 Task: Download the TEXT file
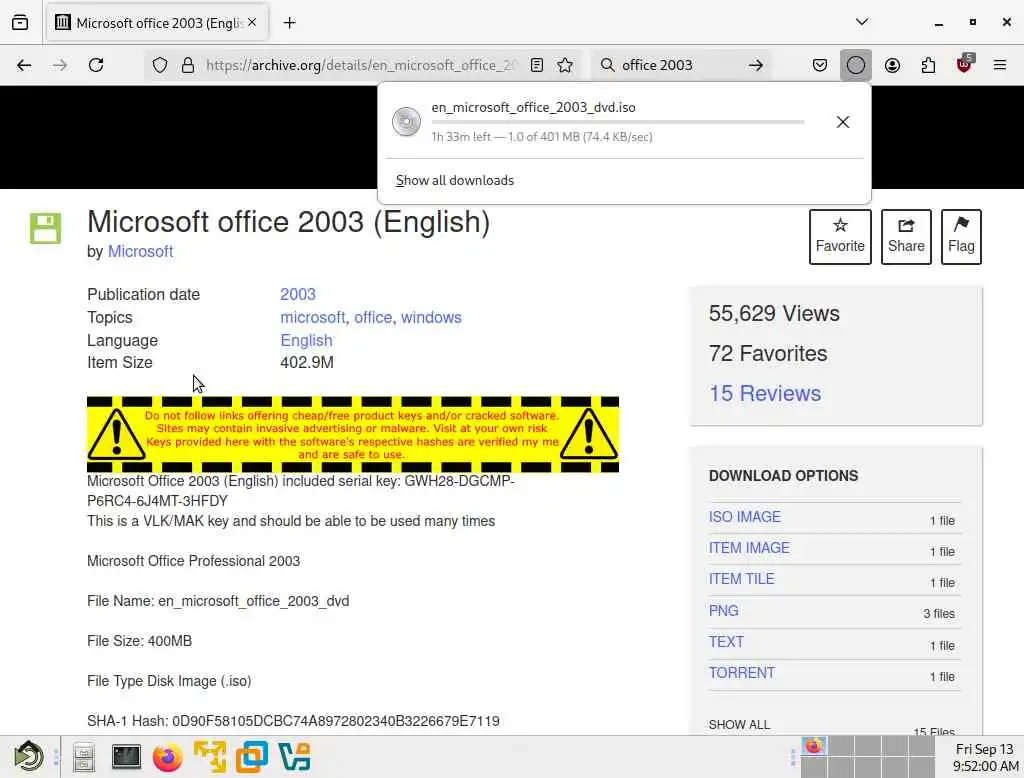[x=726, y=642]
